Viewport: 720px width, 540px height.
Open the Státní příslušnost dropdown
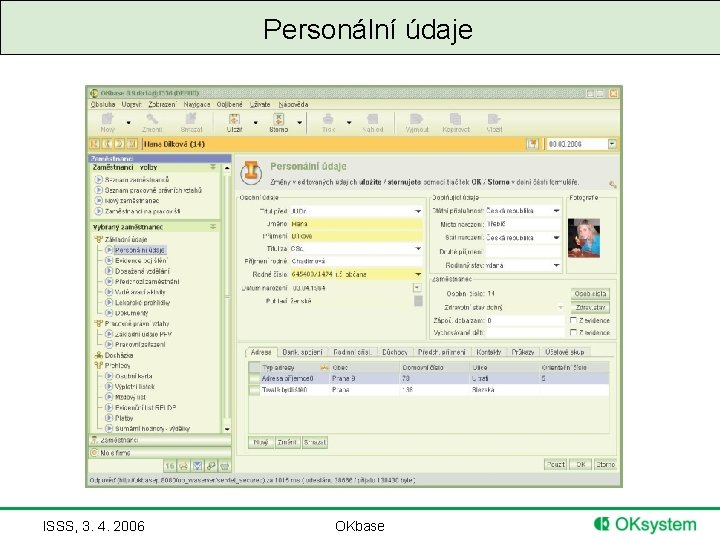557,211
